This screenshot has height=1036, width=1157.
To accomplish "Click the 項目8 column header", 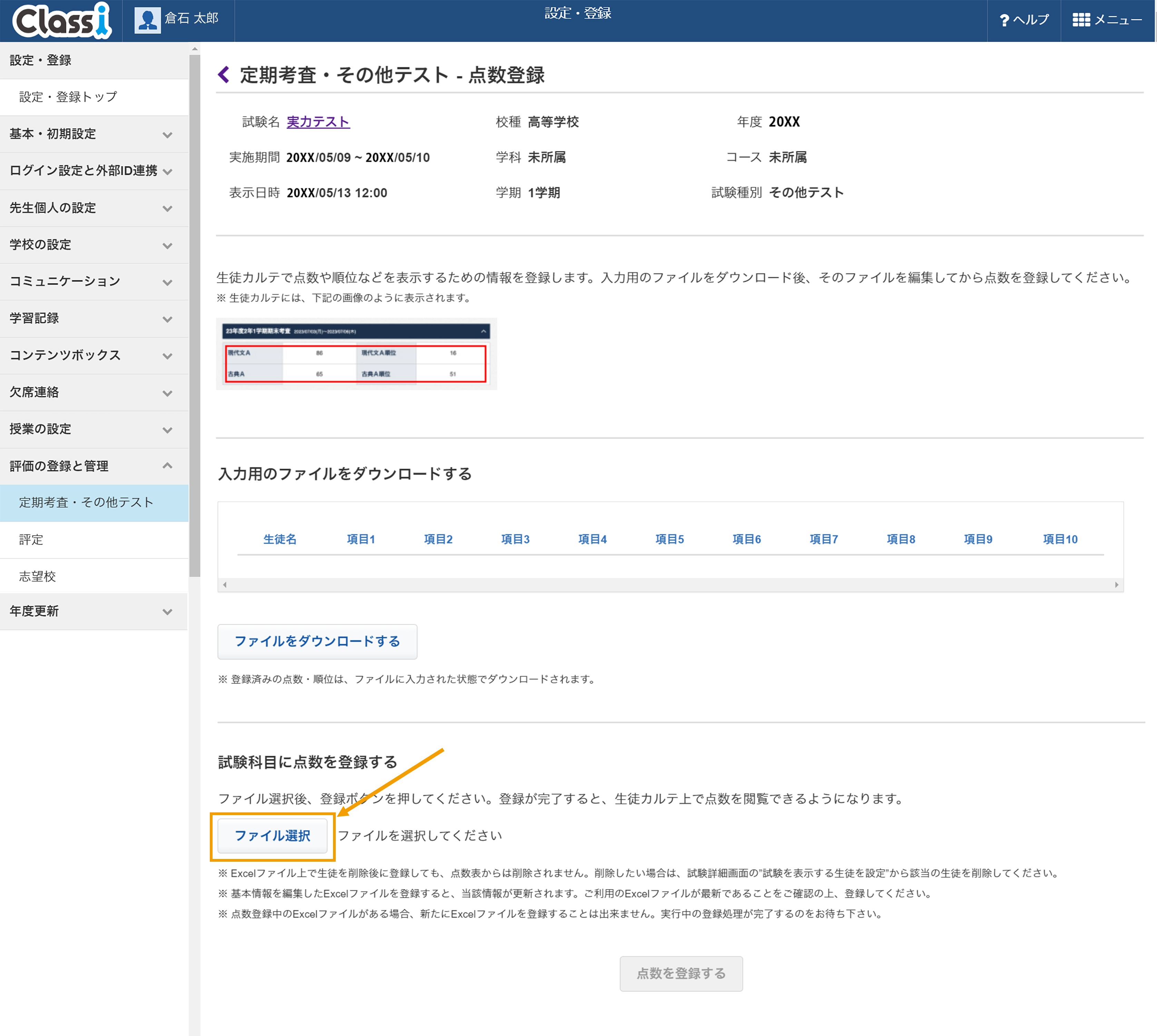I will point(901,539).
